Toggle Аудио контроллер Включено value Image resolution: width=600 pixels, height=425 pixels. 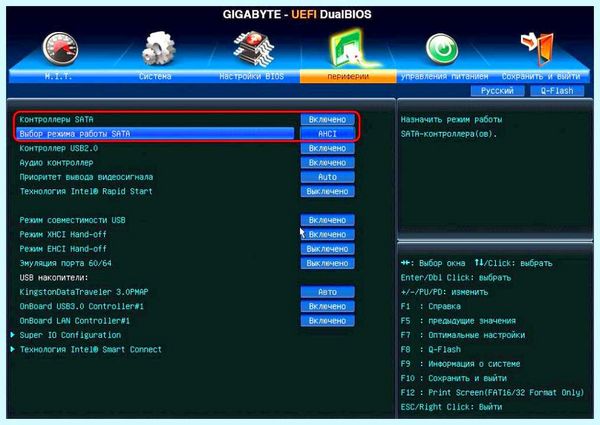(x=327, y=163)
